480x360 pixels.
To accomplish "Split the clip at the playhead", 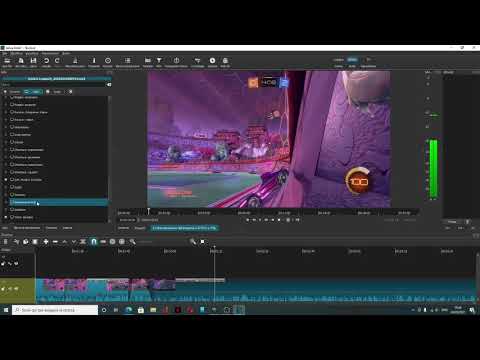I will pos(83,242).
